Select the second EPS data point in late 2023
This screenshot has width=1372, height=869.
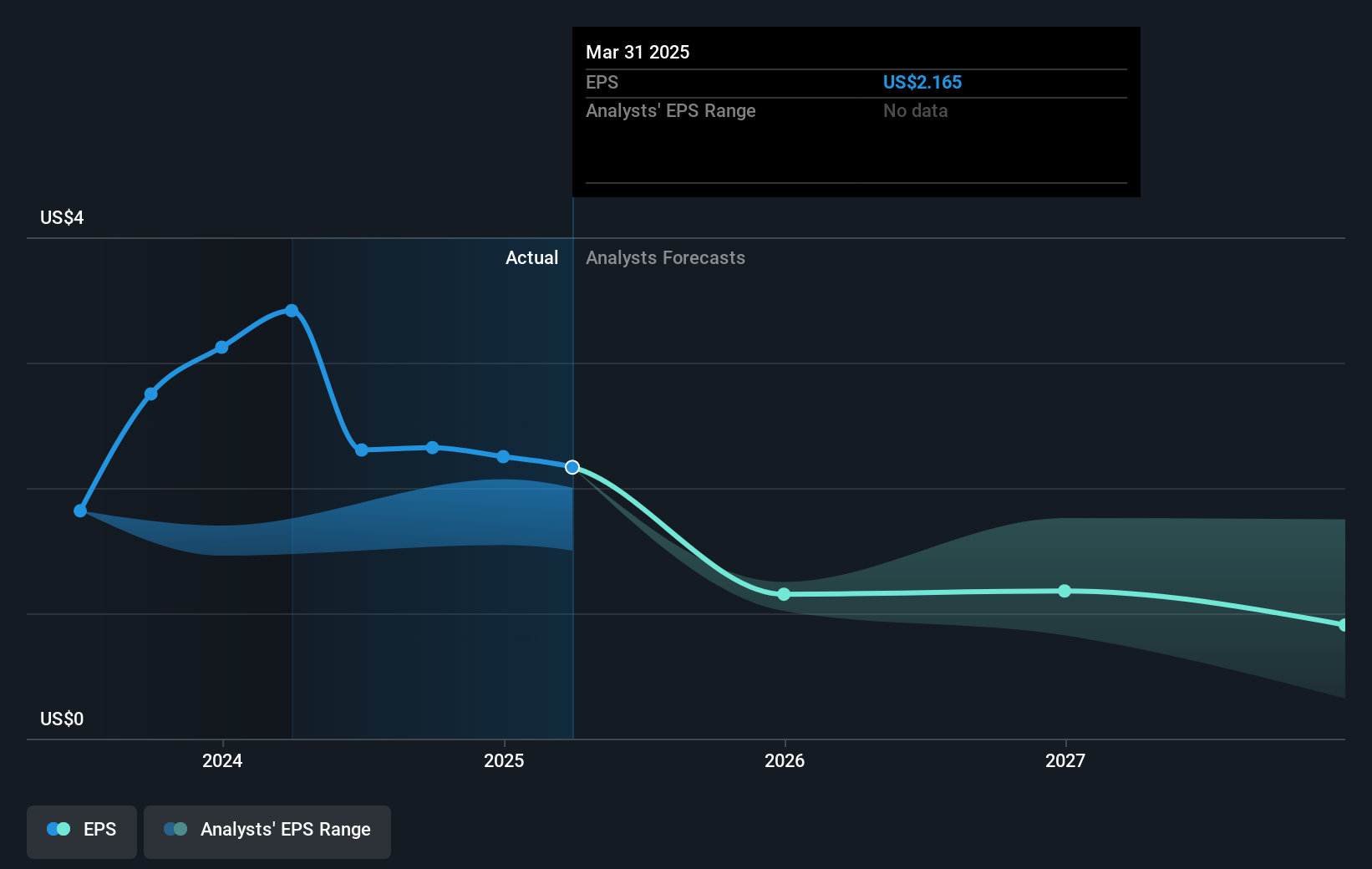click(151, 394)
